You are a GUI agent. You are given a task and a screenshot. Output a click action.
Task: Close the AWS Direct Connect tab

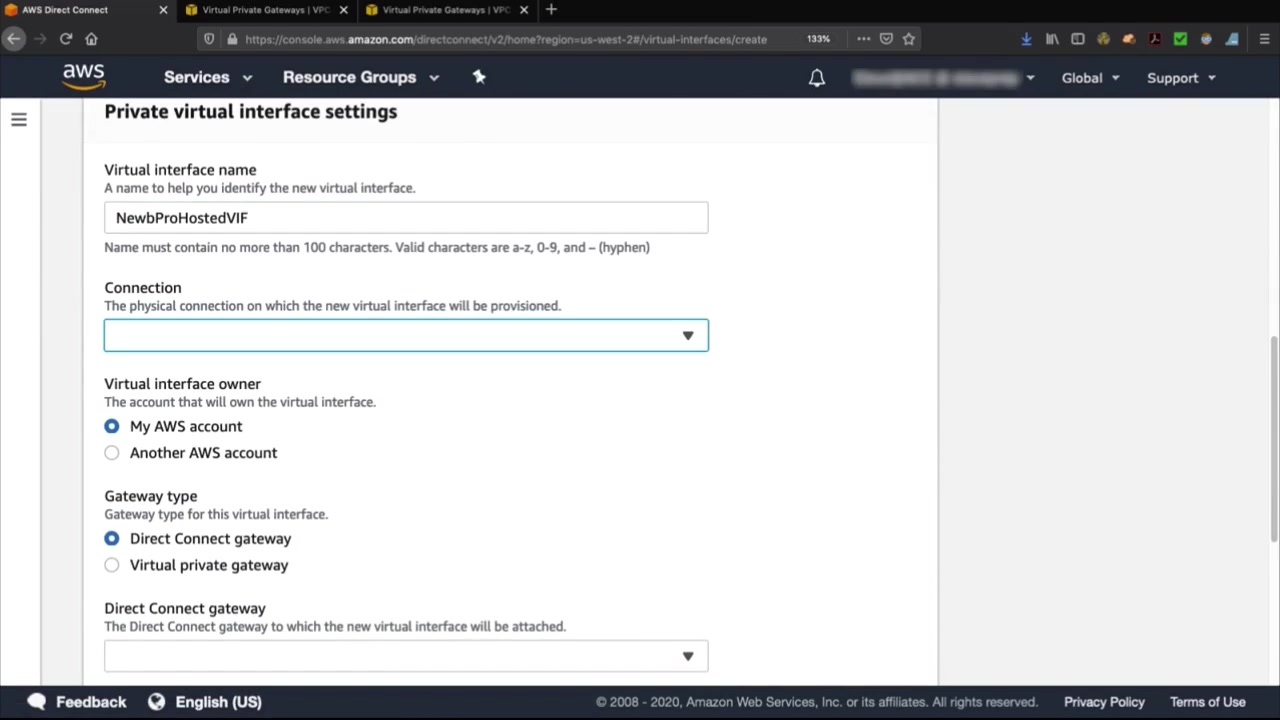(x=163, y=10)
